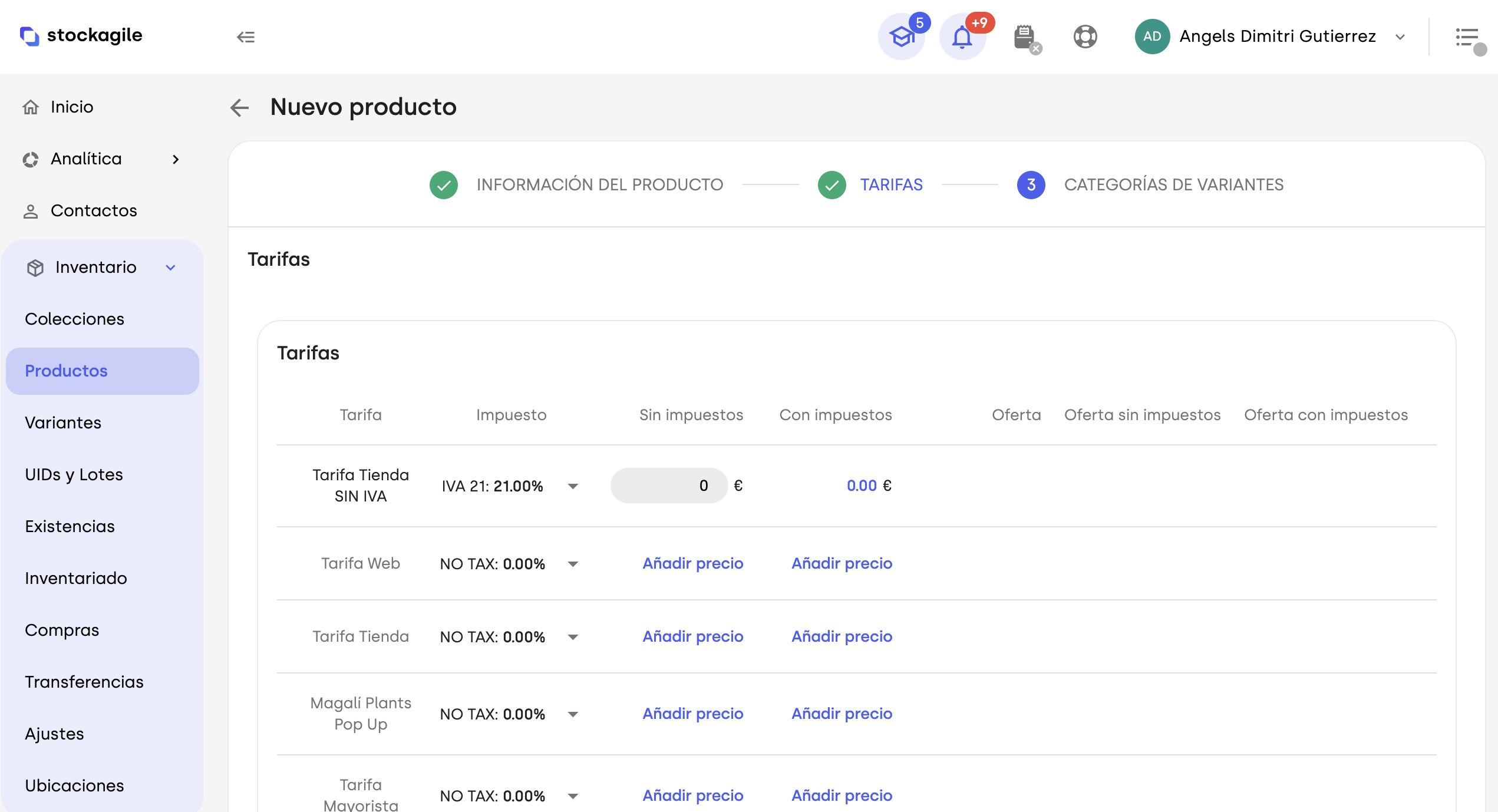Expand the Analítica submenu chevron
The width and height of the screenshot is (1498, 812).
click(176, 159)
